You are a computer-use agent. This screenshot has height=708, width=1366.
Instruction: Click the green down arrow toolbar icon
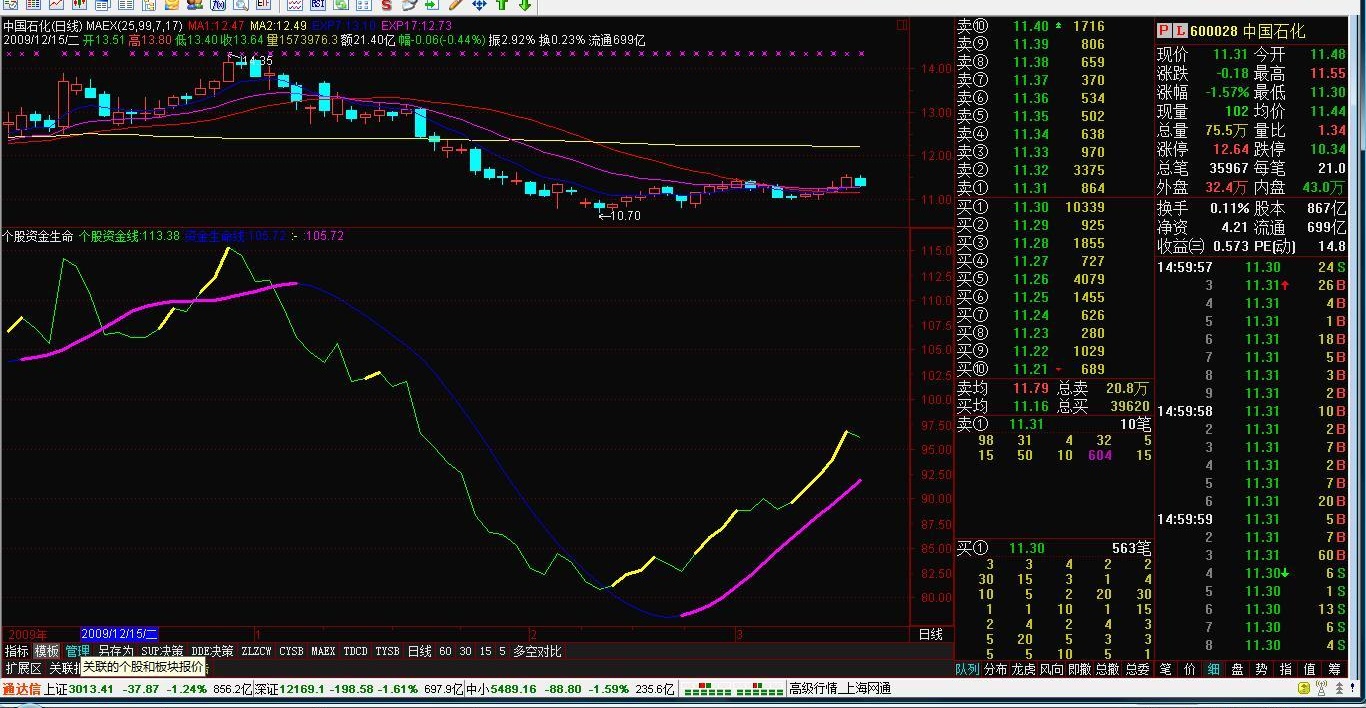[525, 5]
